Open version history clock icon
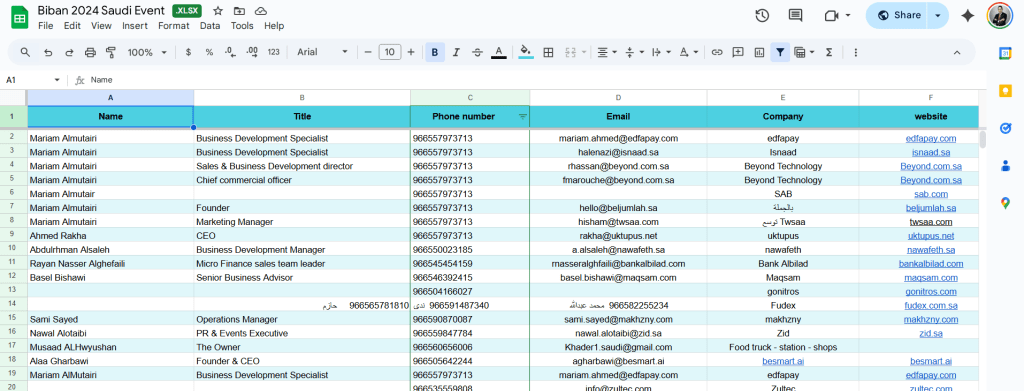The width and height of the screenshot is (1024, 391). click(x=762, y=16)
